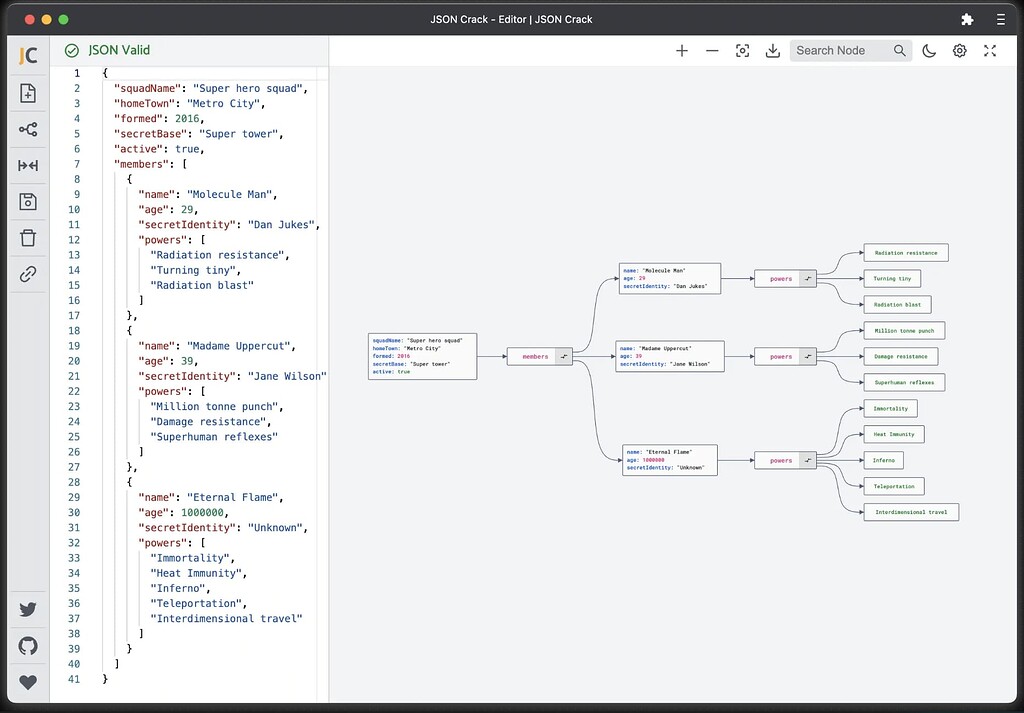This screenshot has height=713, width=1024.
Task: Open the GitHub icon in sidebar
Action: click(x=28, y=646)
